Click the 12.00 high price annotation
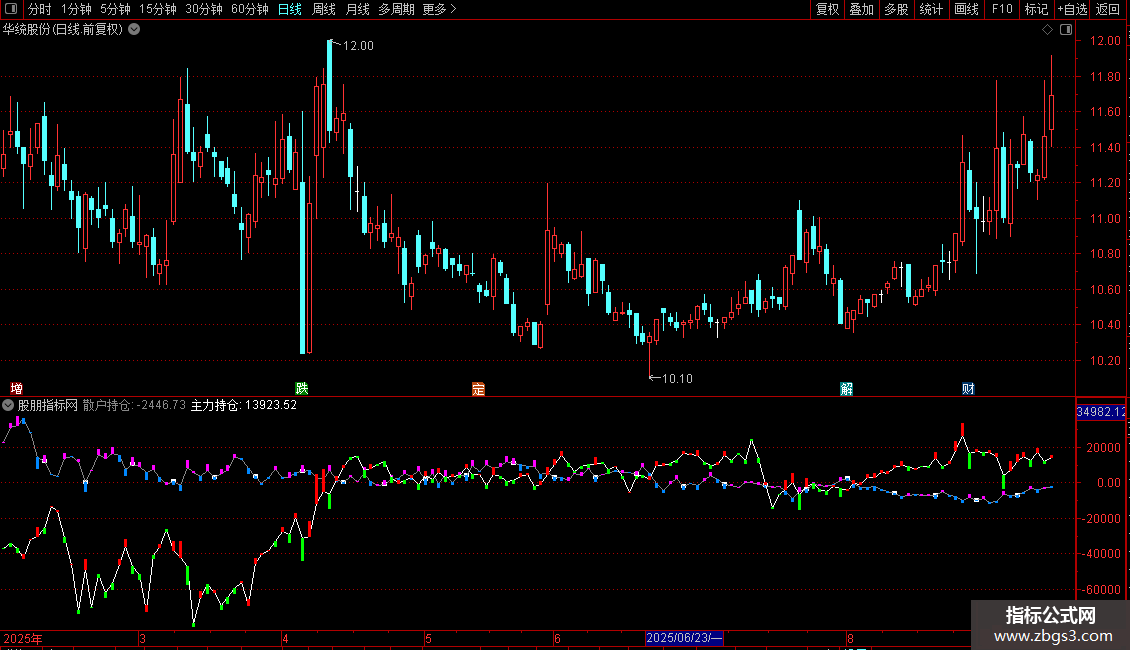This screenshot has width=1130, height=650. click(x=358, y=46)
